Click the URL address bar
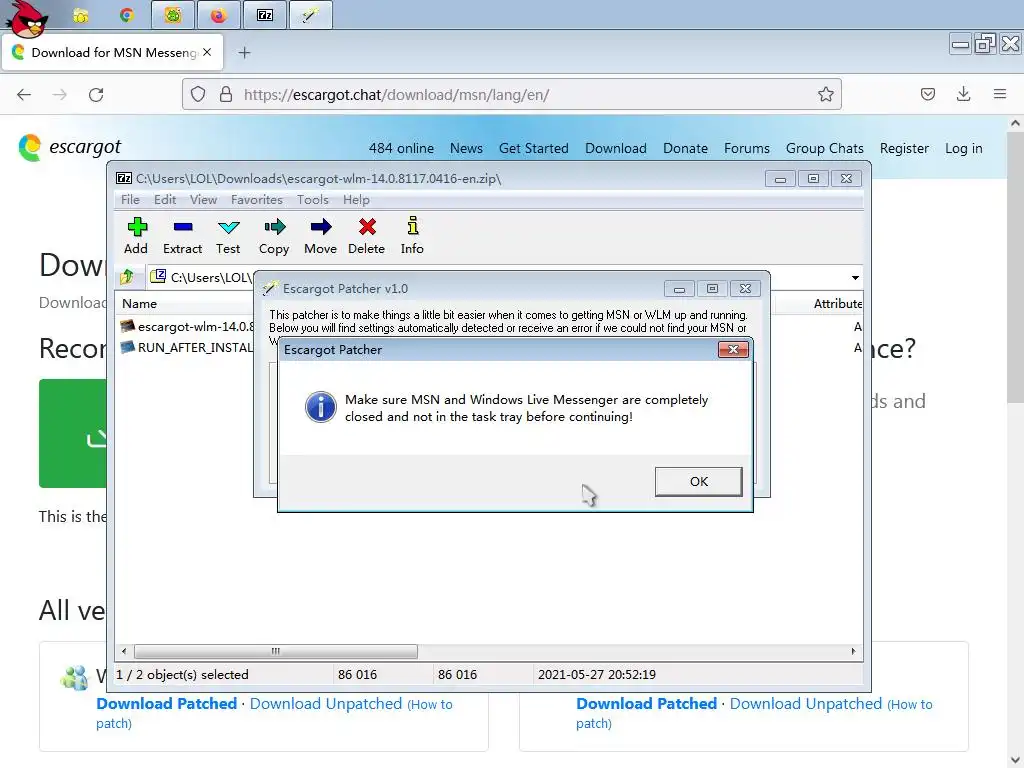Viewport: 1024px width, 768px height. coord(511,95)
